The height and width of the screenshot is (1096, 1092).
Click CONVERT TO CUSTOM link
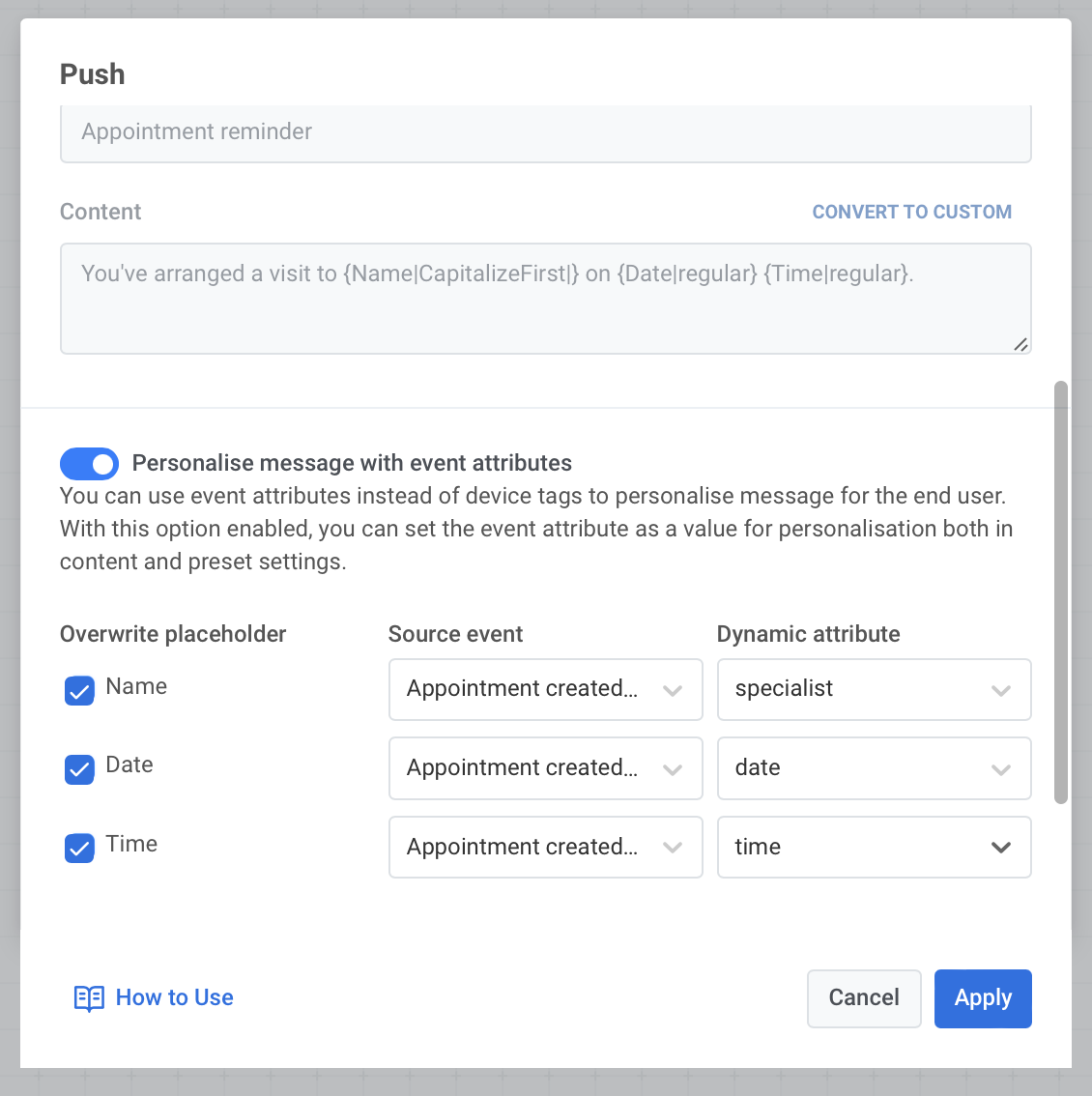click(x=911, y=213)
